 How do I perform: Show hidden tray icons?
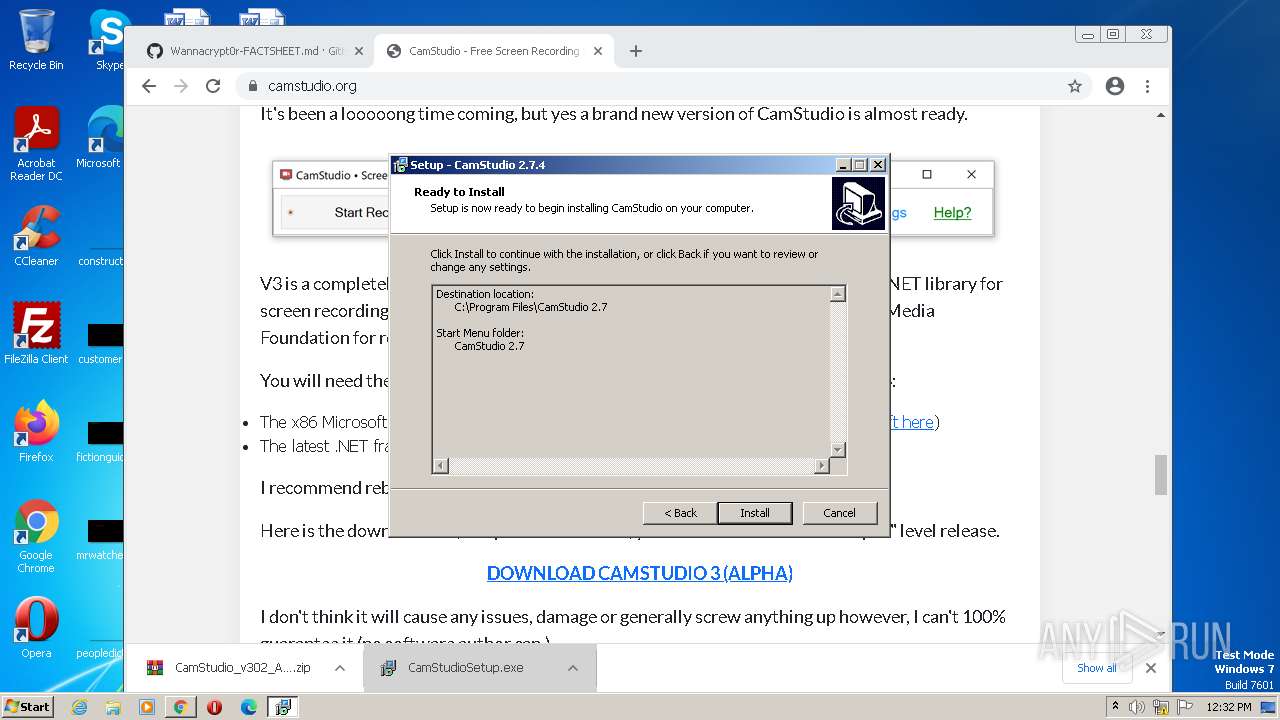[x=1116, y=707]
